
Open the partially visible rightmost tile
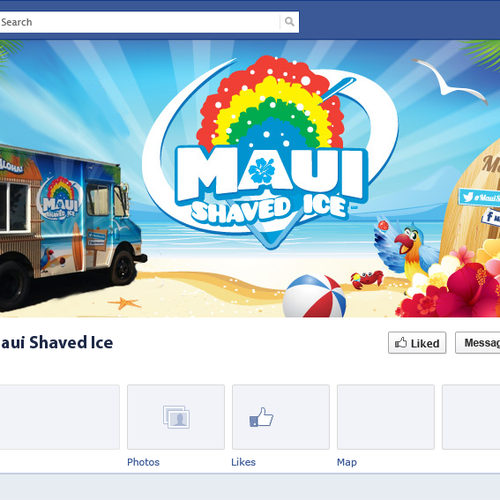(471, 417)
